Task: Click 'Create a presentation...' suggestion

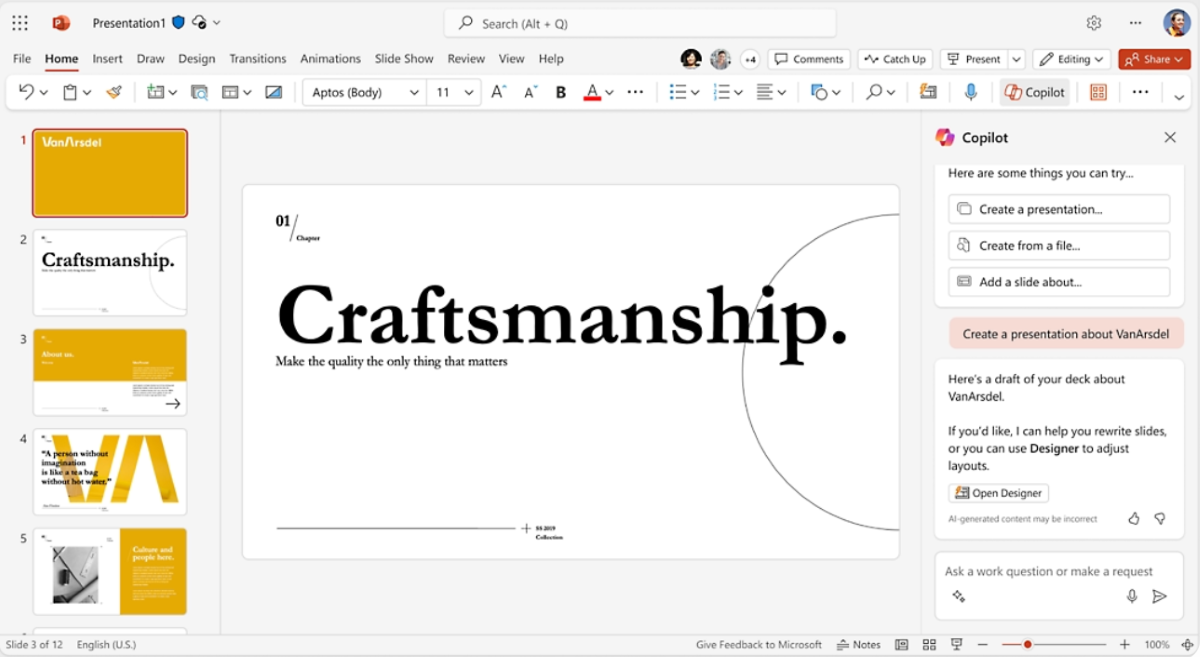Action: (x=1059, y=209)
